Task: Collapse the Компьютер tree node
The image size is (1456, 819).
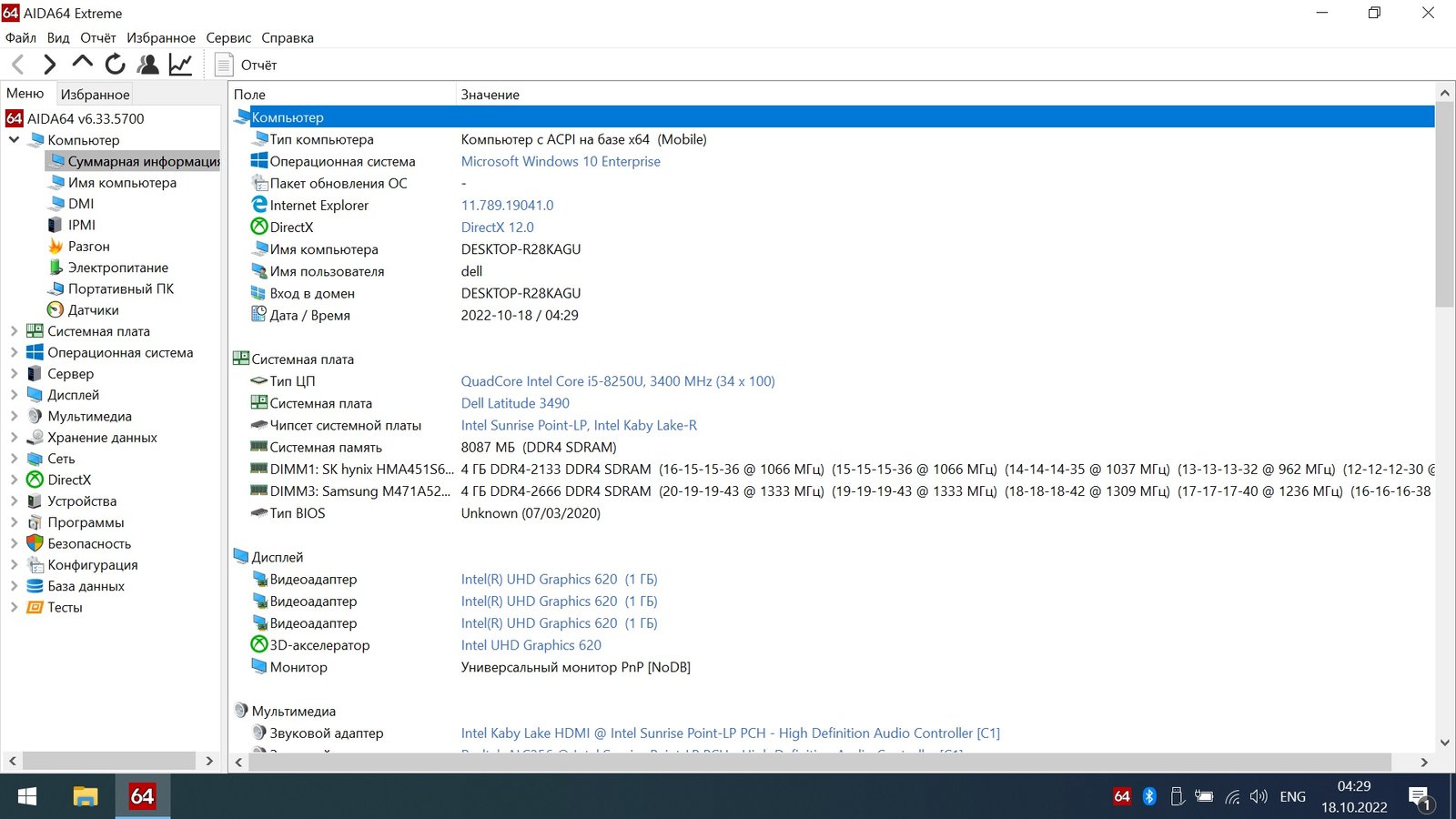Action: (x=14, y=139)
